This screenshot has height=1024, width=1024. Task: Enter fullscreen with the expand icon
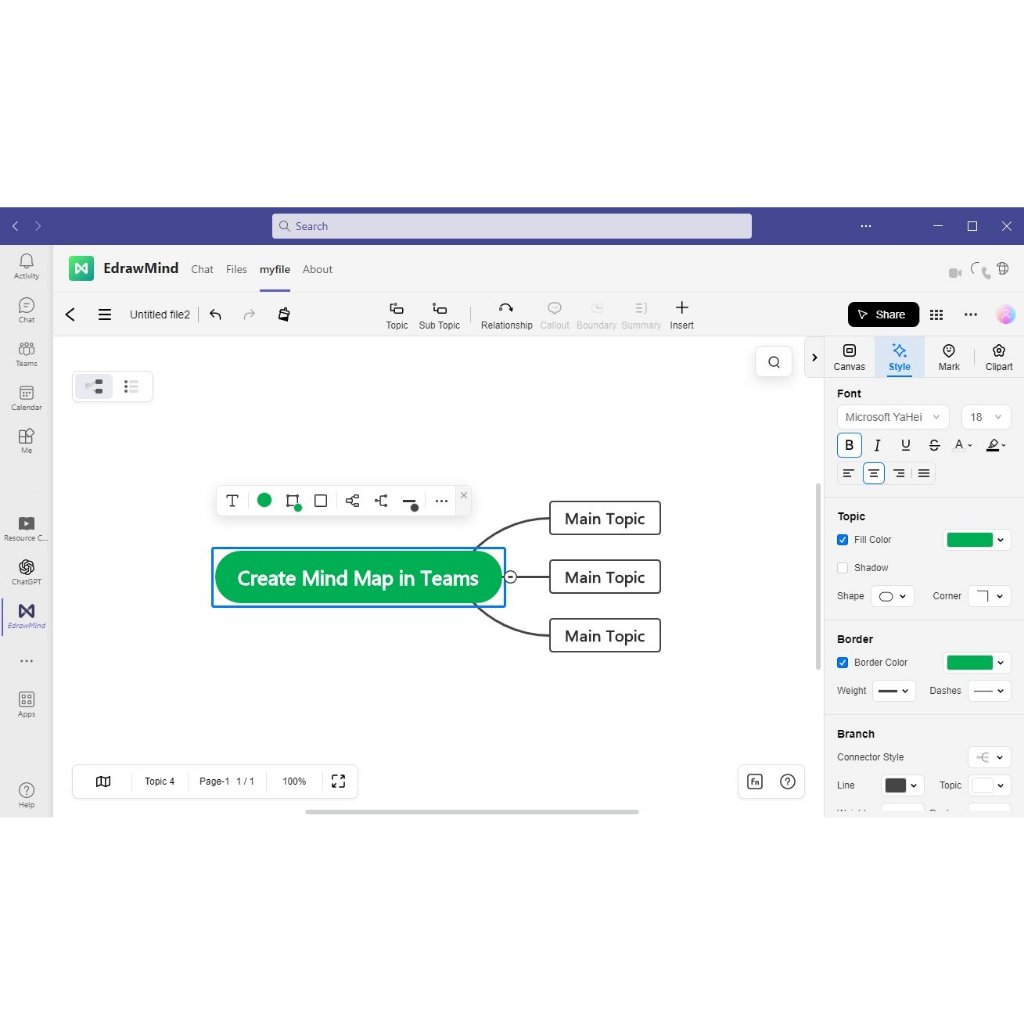[338, 781]
